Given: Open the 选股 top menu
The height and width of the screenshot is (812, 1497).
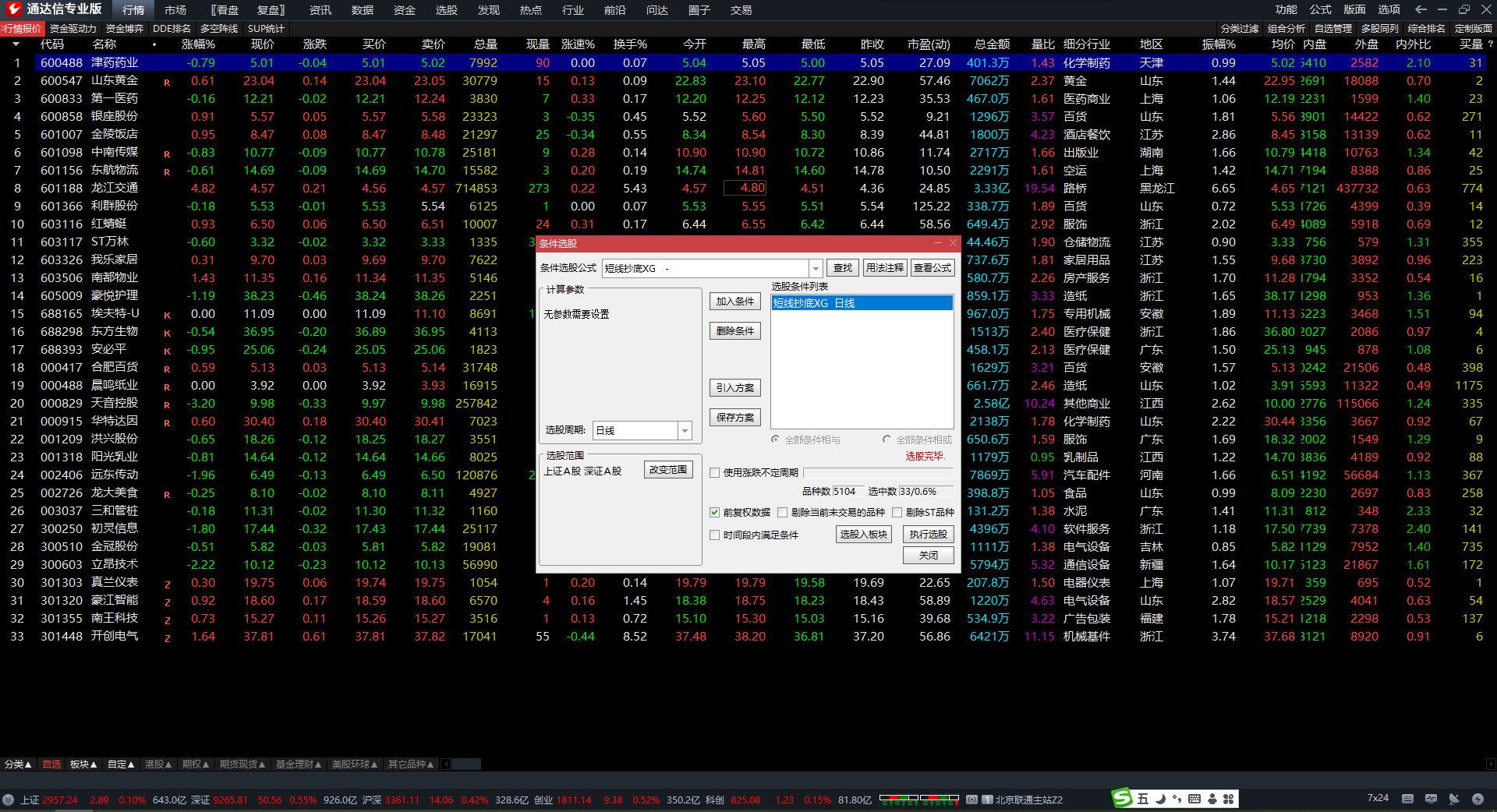Looking at the screenshot, I should [x=446, y=10].
